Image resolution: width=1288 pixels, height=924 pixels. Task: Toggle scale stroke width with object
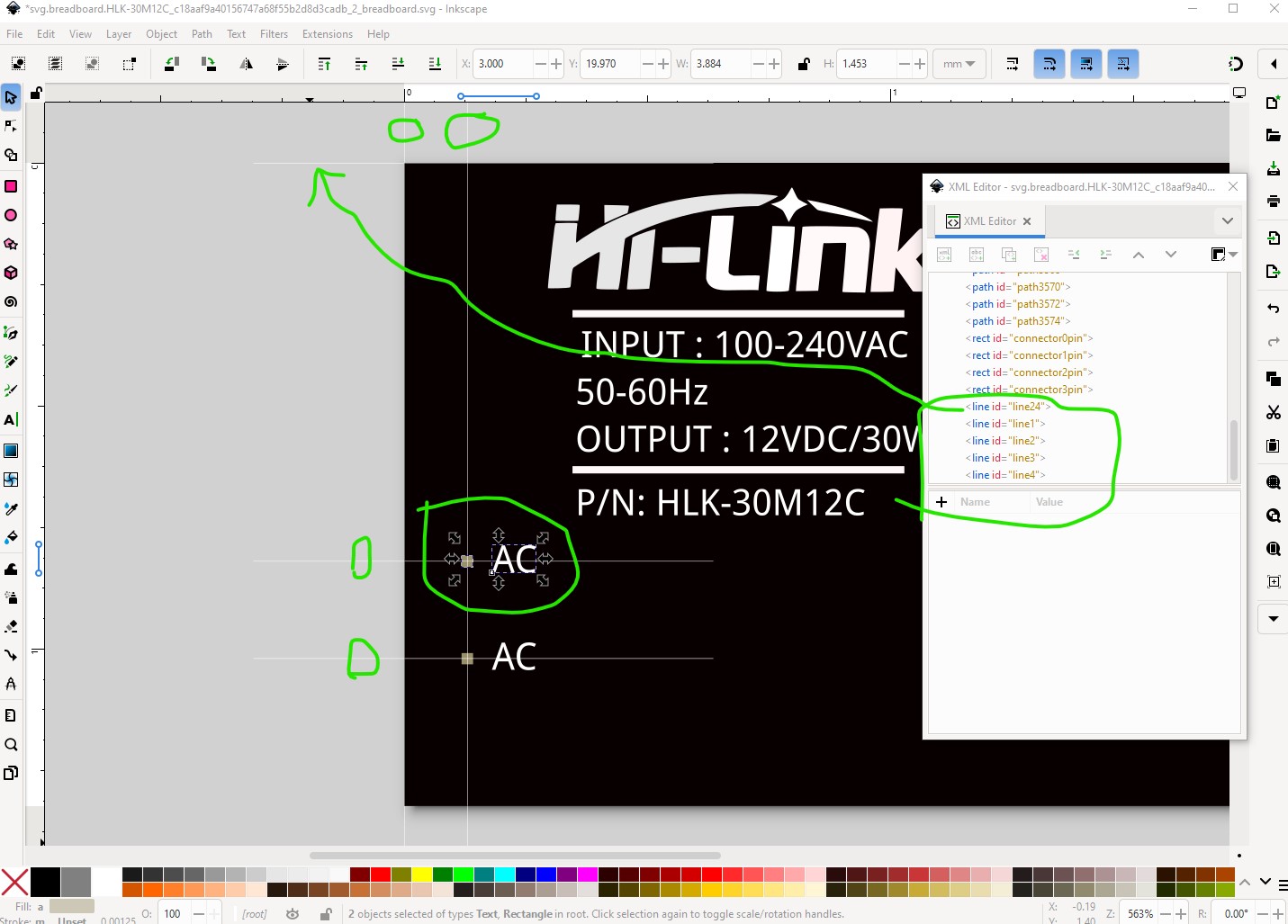coord(1013,64)
